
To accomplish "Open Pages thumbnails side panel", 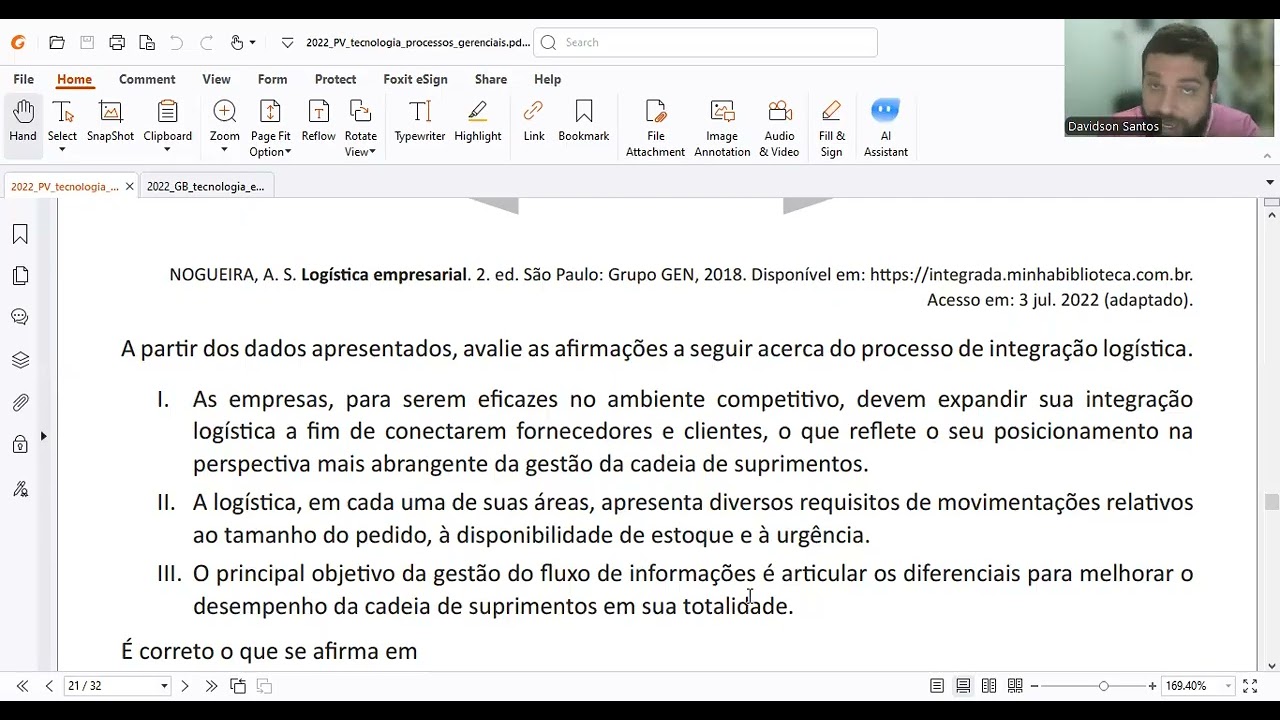I will (20, 276).
